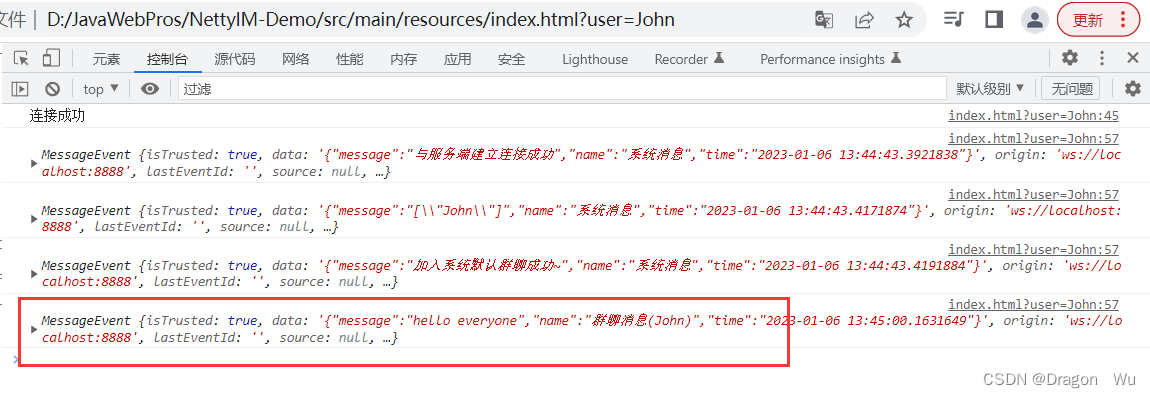Open the Recorder tab
1150x398 pixels.
689,59
